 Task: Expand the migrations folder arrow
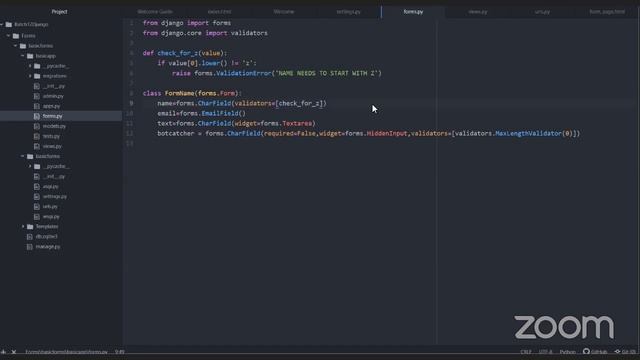(30, 76)
